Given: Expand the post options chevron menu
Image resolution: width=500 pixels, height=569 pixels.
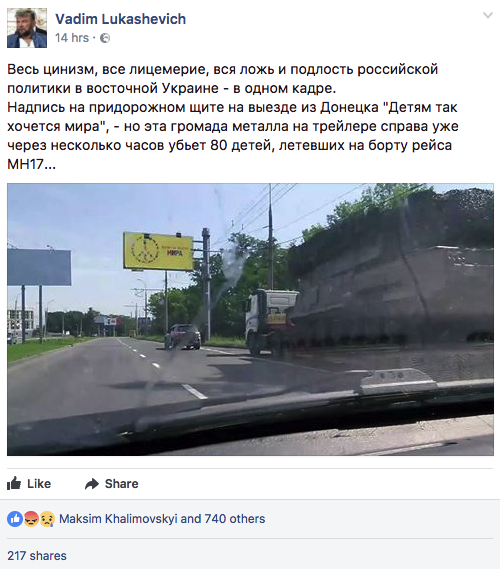Looking at the screenshot, I should tap(488, 15).
